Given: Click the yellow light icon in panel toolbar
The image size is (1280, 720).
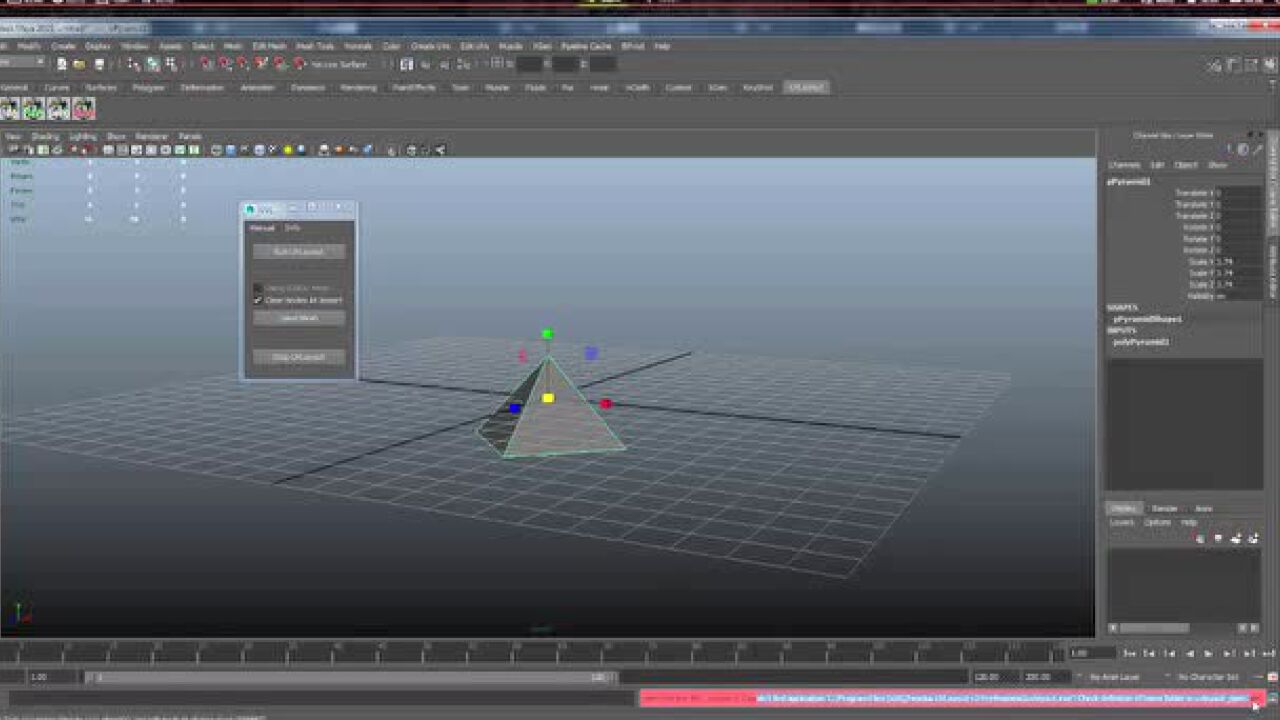Looking at the screenshot, I should pyautogui.click(x=287, y=150).
